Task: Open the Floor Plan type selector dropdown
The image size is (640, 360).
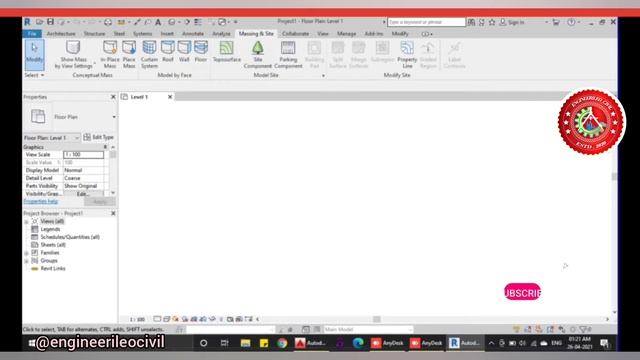Action: point(114,117)
